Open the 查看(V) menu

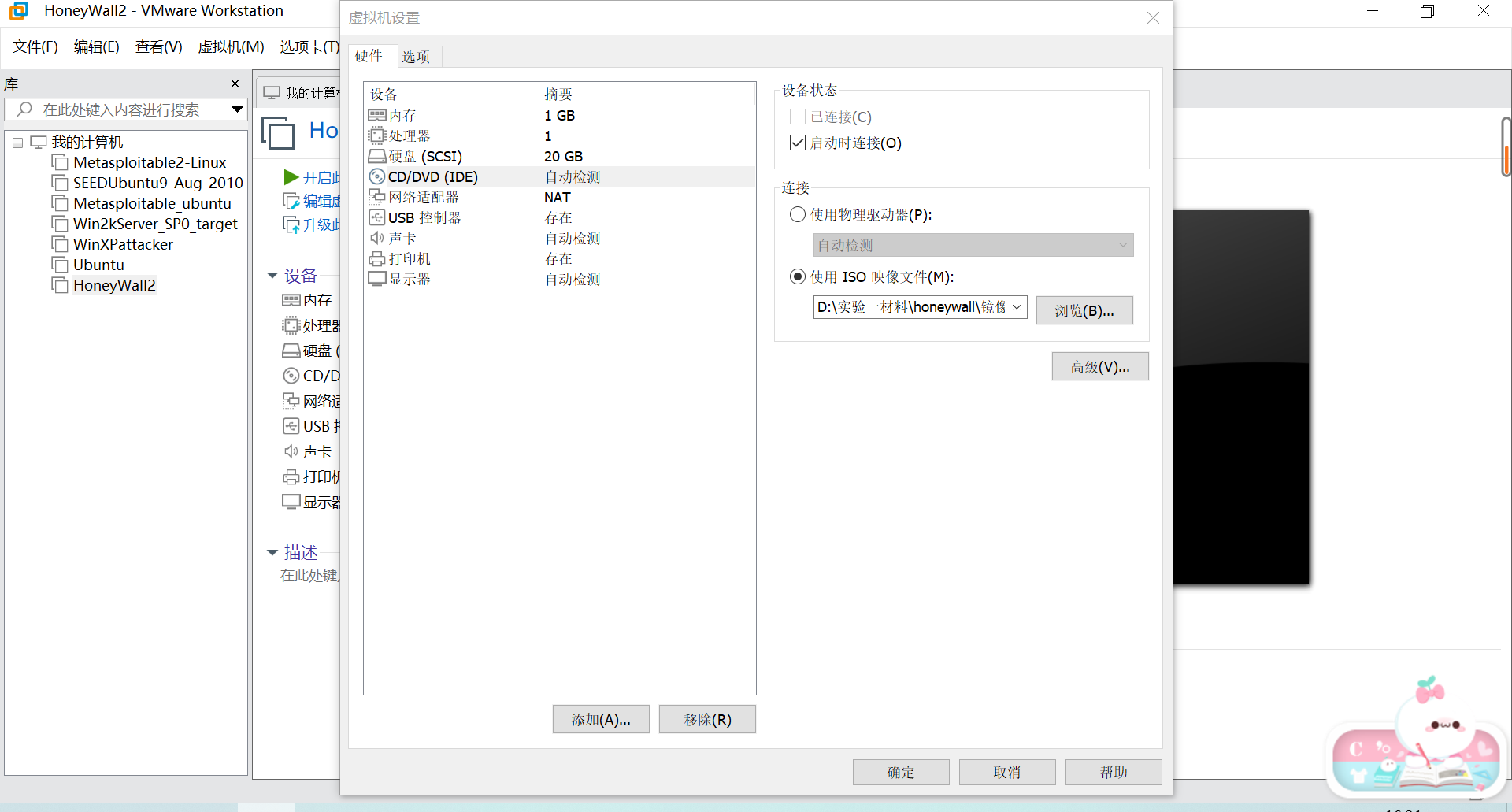point(158,46)
